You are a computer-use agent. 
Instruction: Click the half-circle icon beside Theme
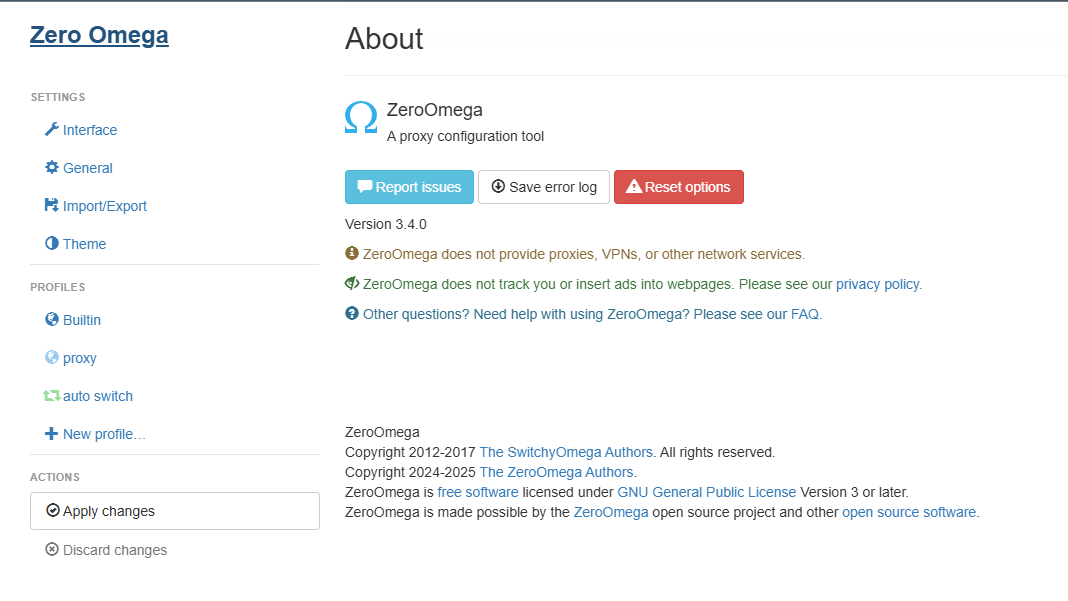52,243
